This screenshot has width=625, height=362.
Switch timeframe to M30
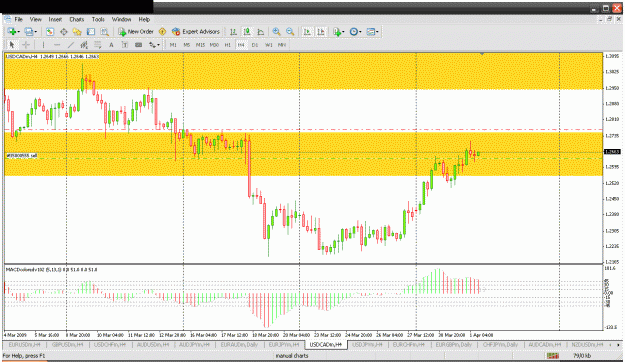(214, 45)
